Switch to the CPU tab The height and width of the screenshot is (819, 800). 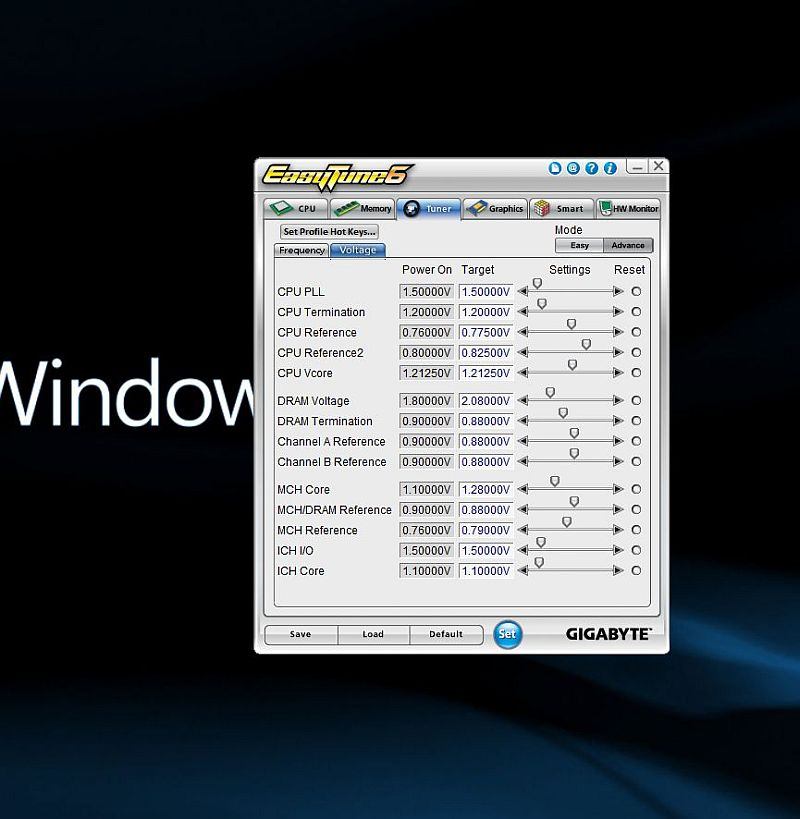296,208
